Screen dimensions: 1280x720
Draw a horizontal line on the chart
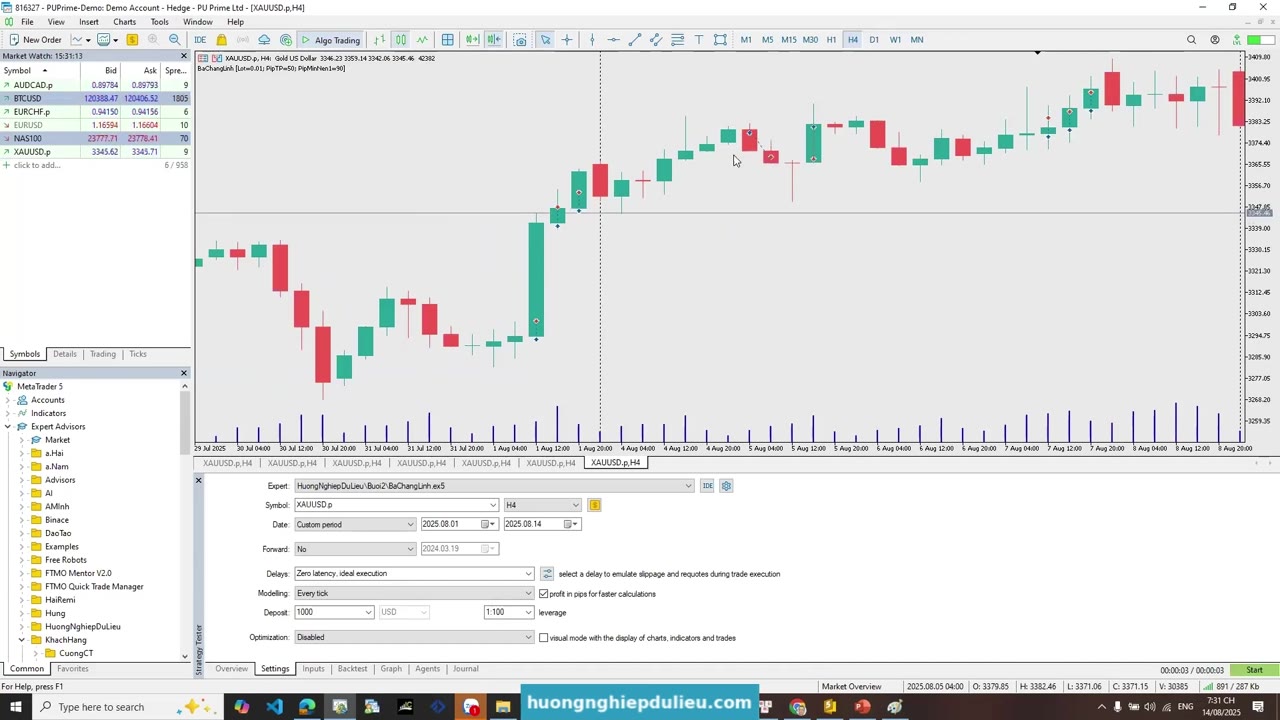tap(613, 40)
